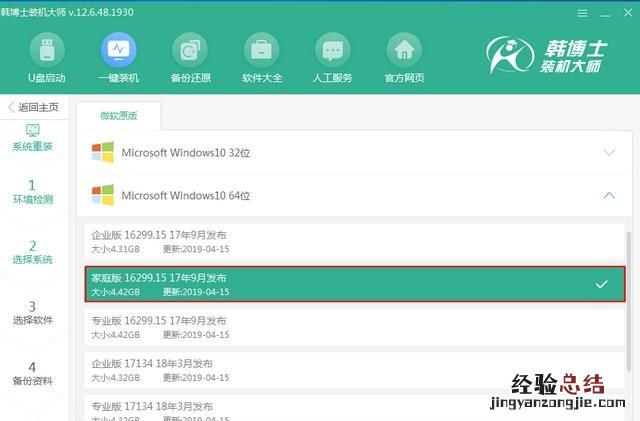
Task: Click 大小:4.31GB under 企业版 16299.15
Action: [x=116, y=249]
